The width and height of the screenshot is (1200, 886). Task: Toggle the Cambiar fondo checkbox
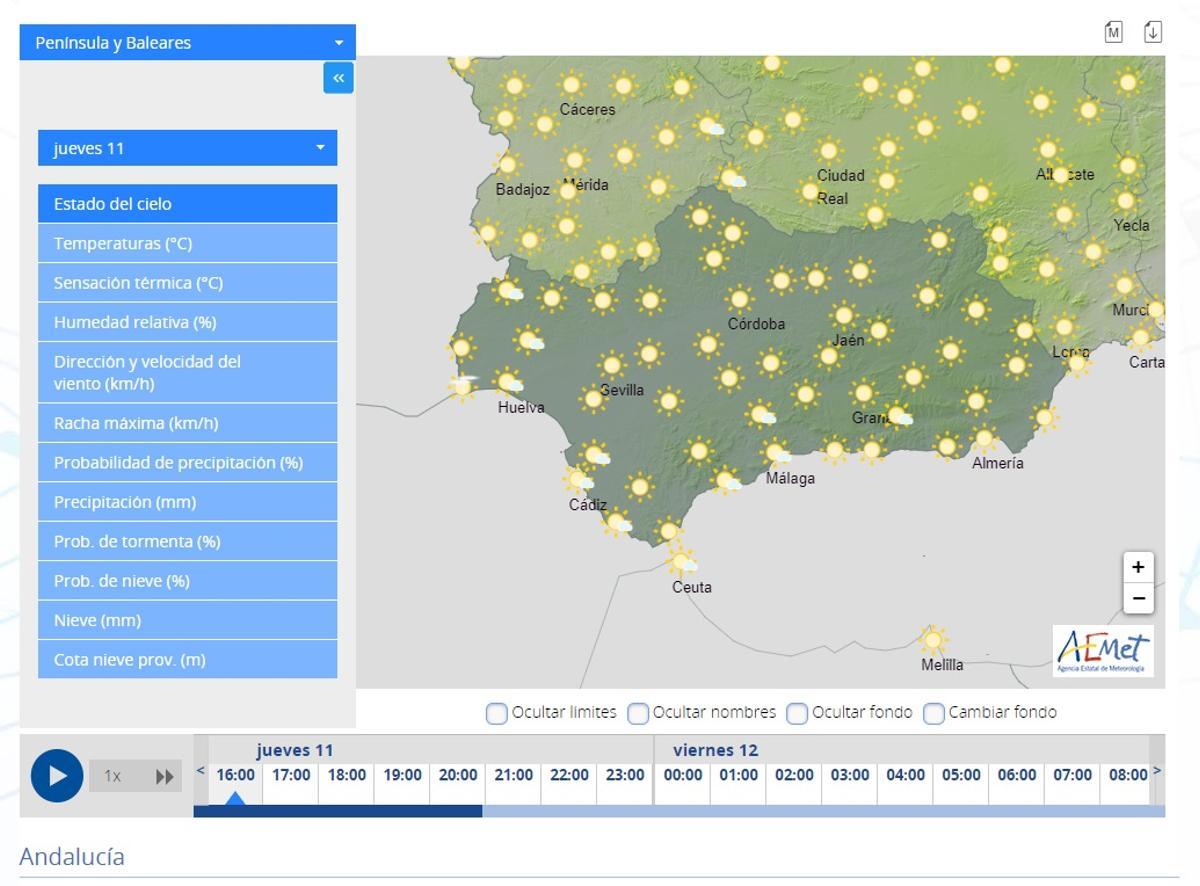[x=933, y=713]
